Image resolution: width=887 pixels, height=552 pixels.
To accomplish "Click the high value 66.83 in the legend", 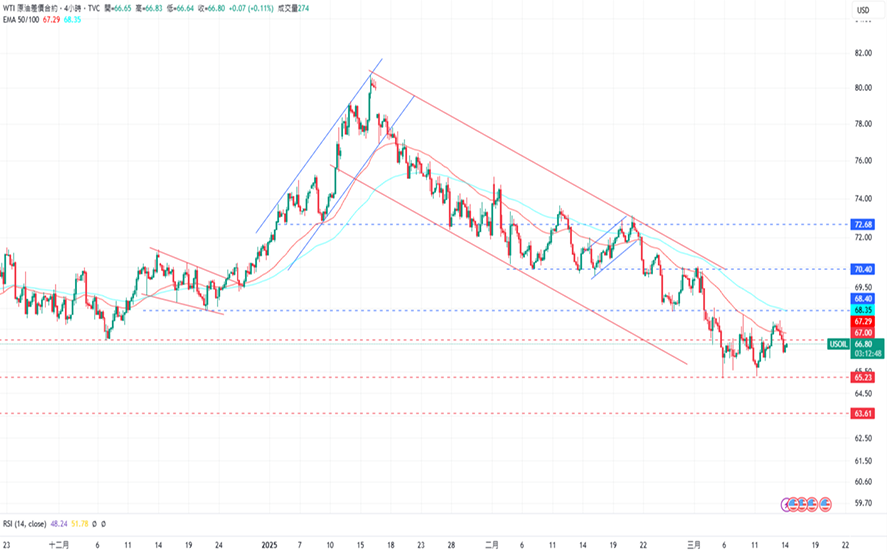I will [x=153, y=8].
